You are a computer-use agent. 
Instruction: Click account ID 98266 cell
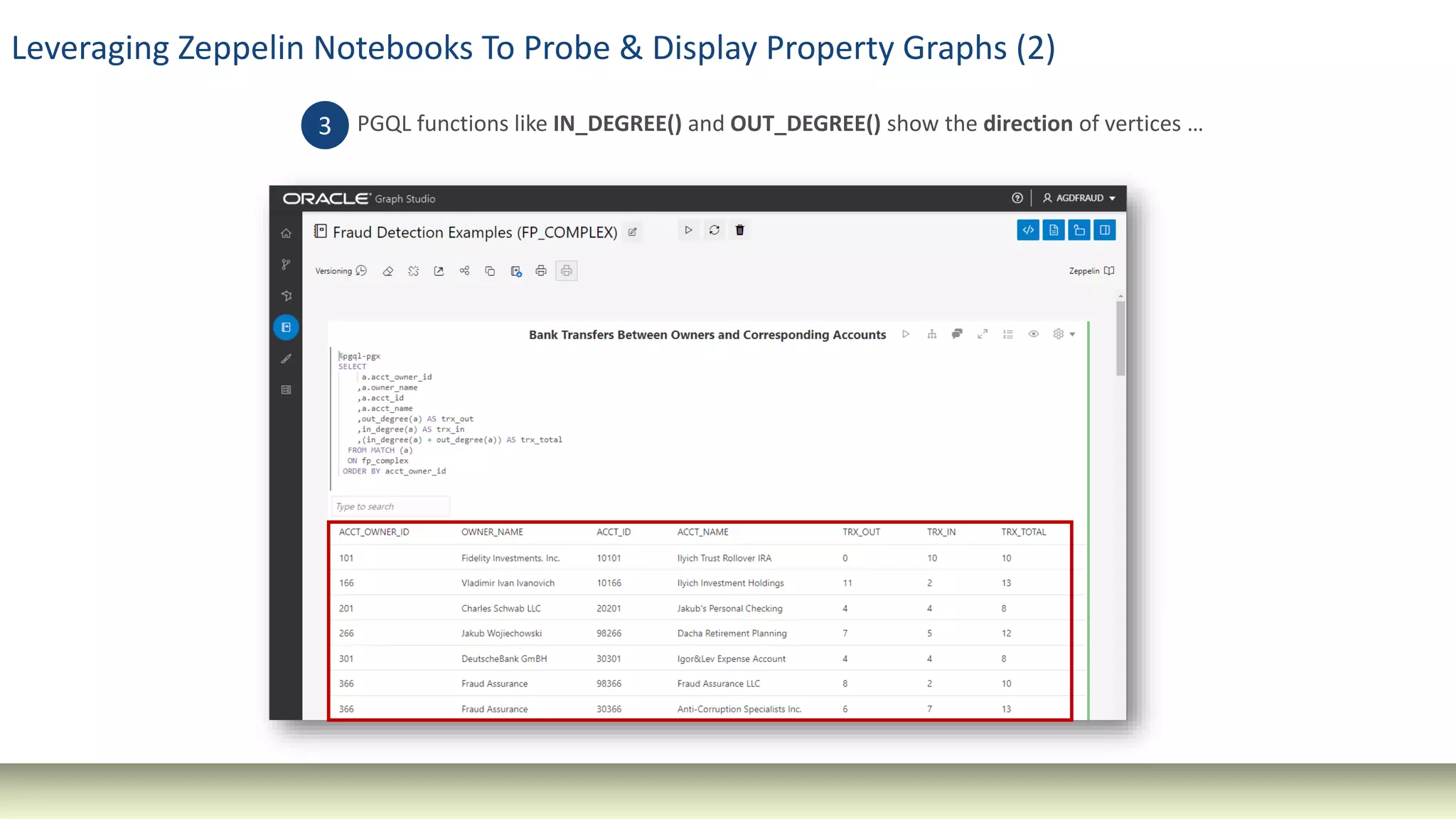609,633
